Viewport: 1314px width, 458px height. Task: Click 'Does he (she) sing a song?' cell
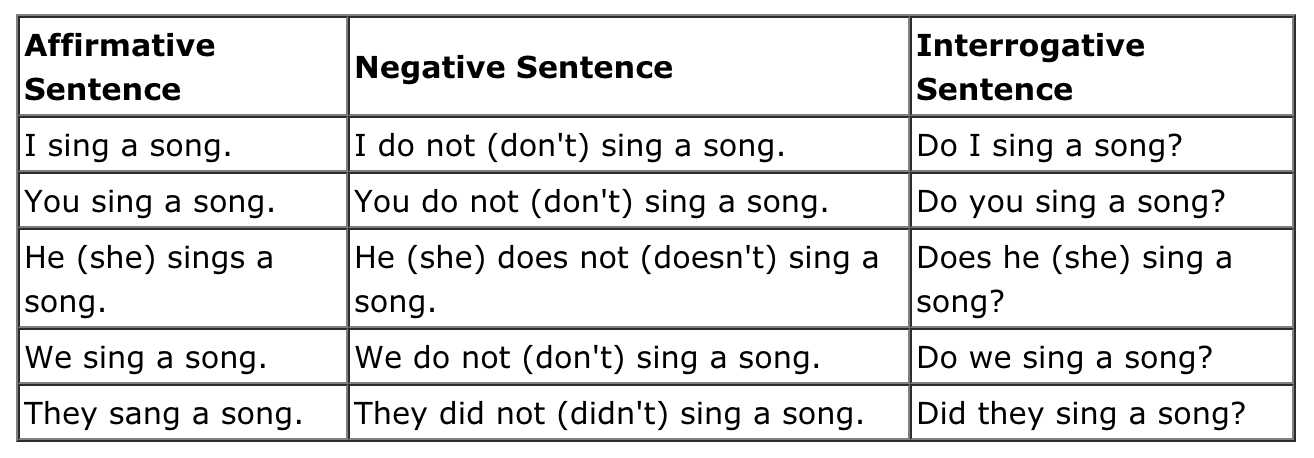[1074, 279]
